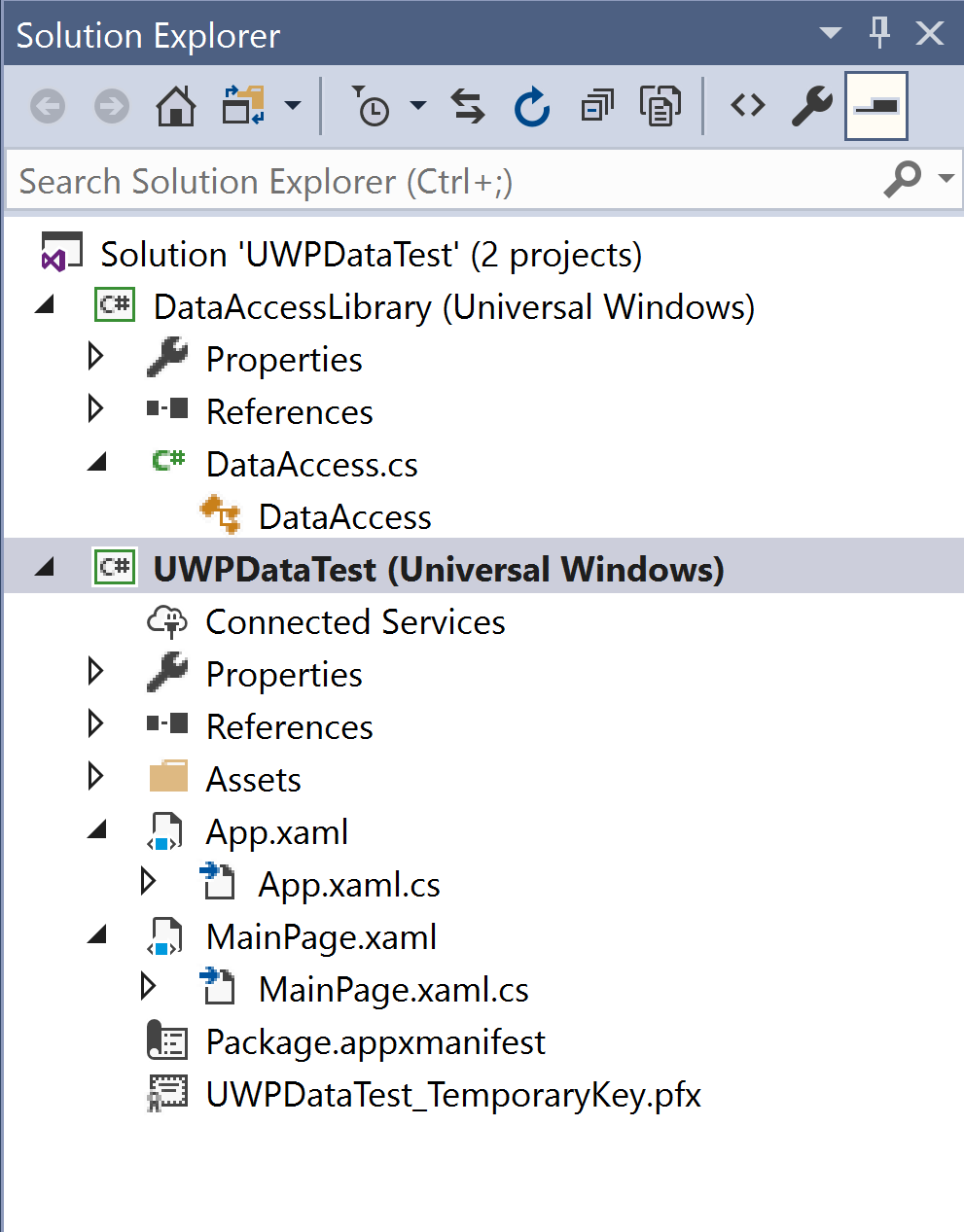
Task: Click the Show All Files icon
Action: click(x=661, y=106)
